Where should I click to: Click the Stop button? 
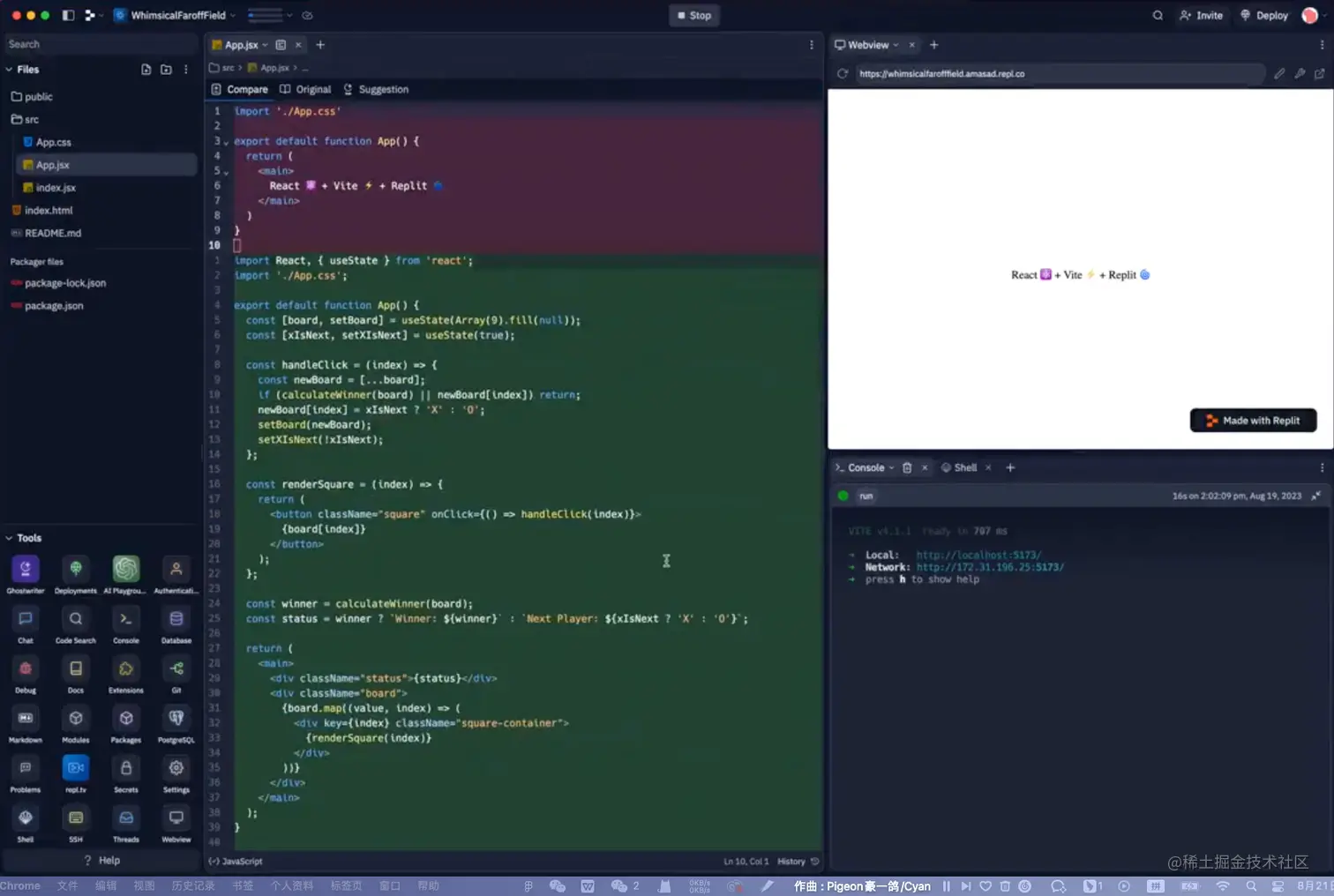pos(693,16)
